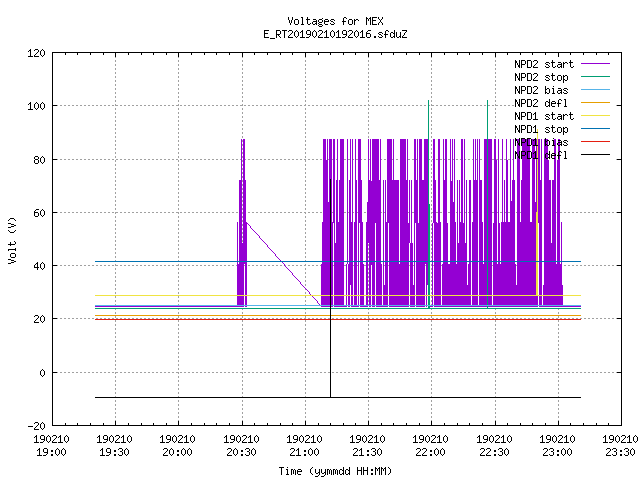Select the filename E_RT20190210192016.sfduZ subtitle

[x=335, y=34]
